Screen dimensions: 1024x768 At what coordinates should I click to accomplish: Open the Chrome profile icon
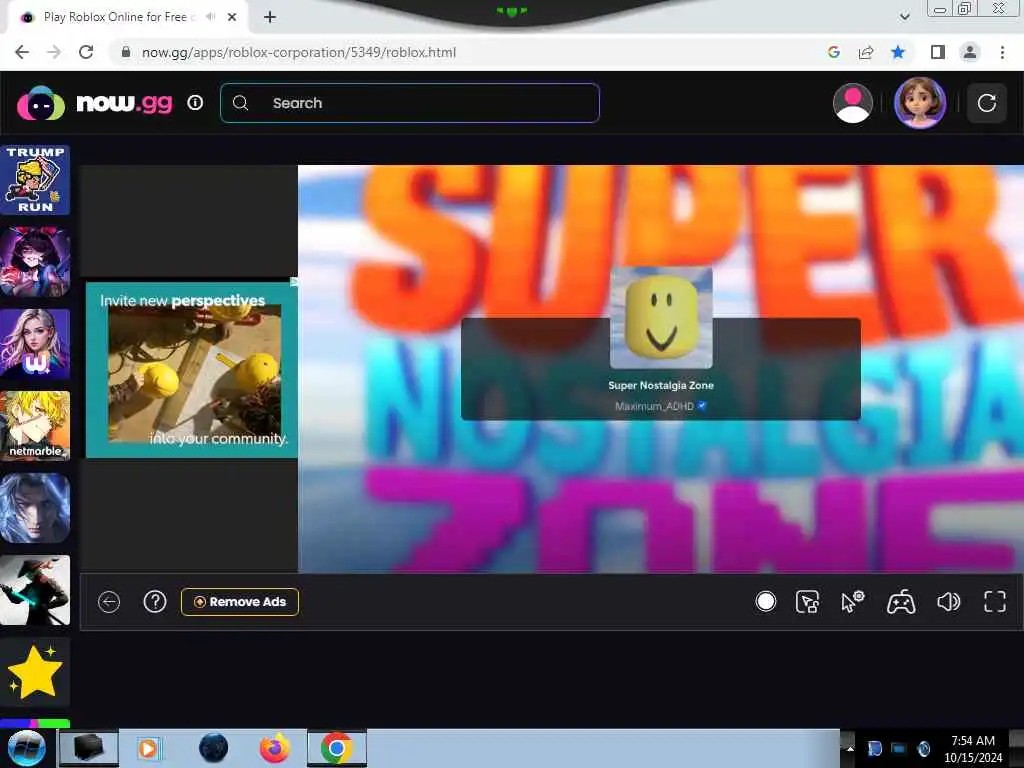[x=970, y=52]
